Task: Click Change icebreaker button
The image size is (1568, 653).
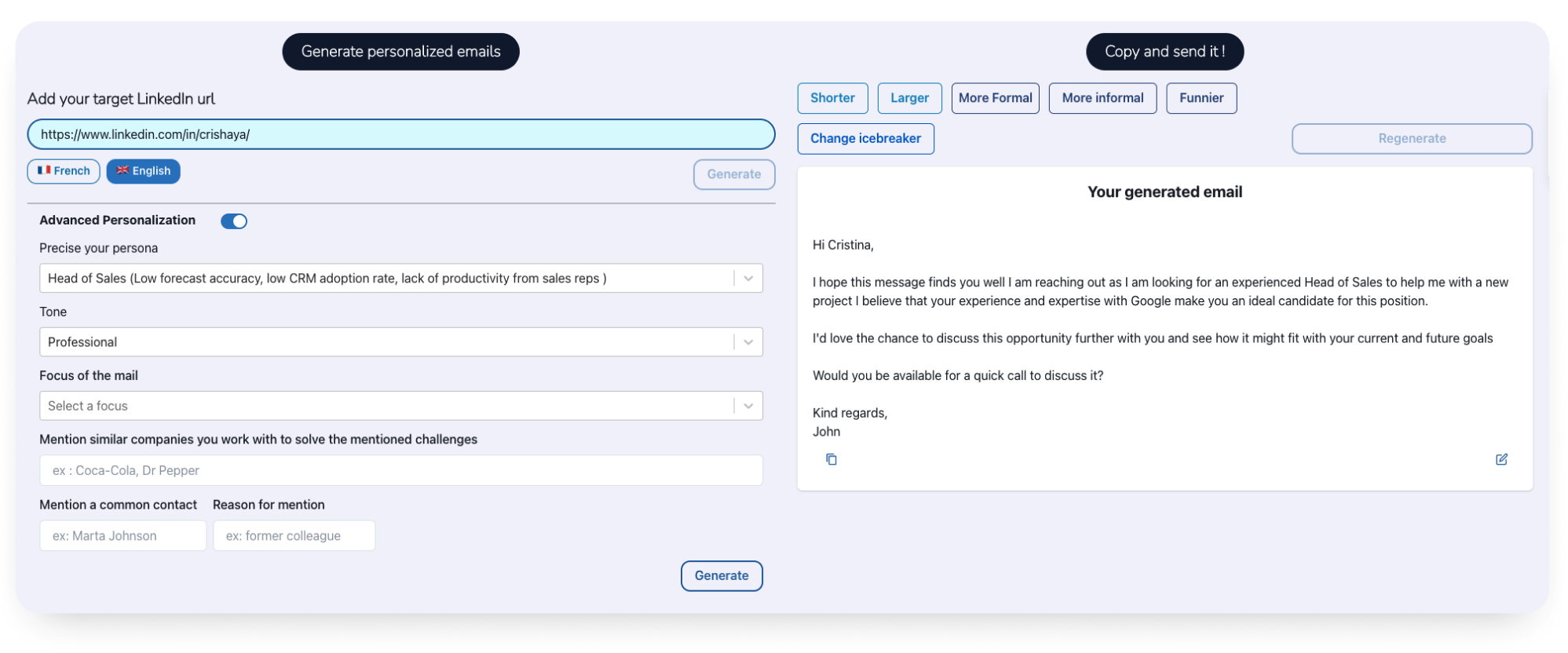Action: (x=865, y=139)
